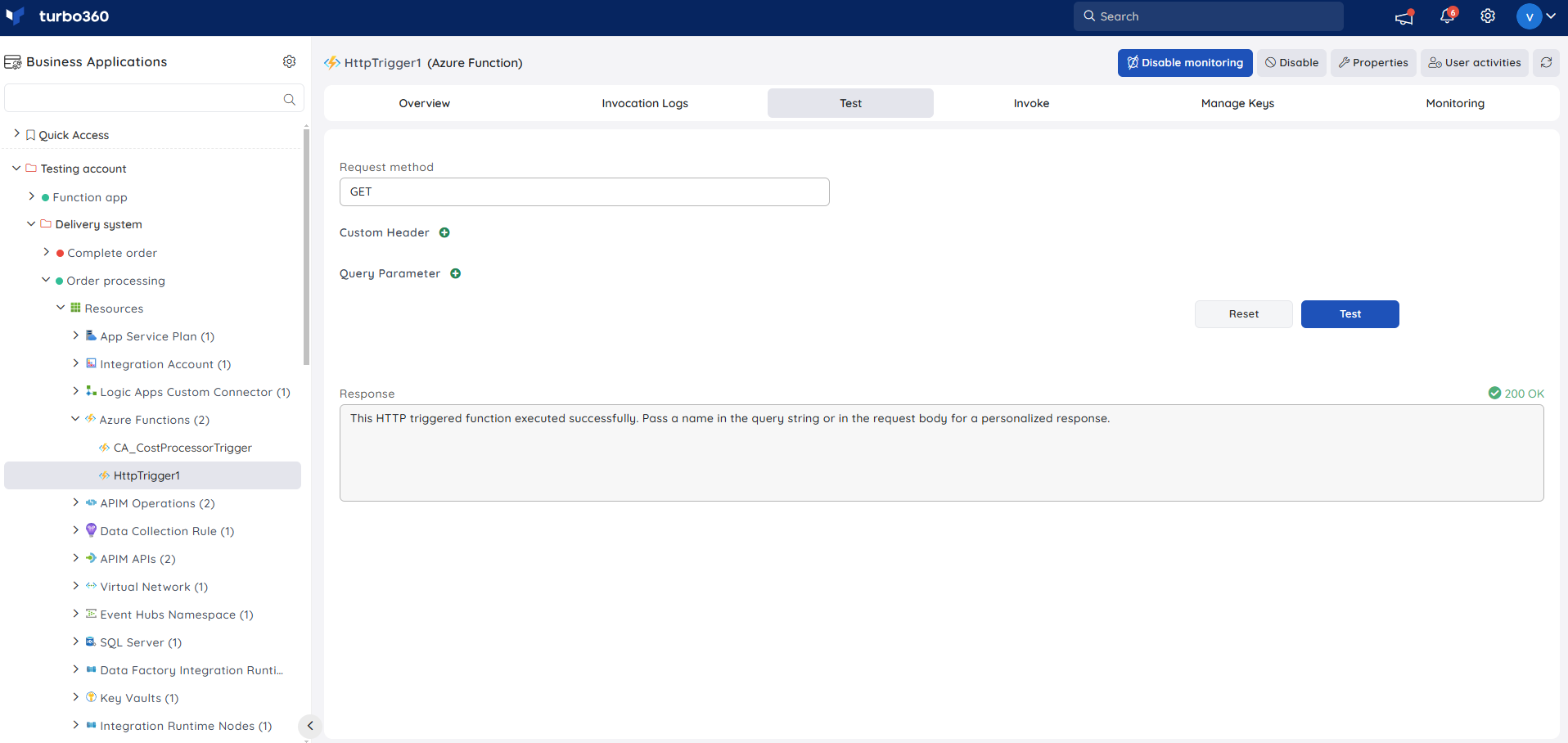This screenshot has width=1568, height=743.
Task: Click the Integration Account icon
Action: 91,363
